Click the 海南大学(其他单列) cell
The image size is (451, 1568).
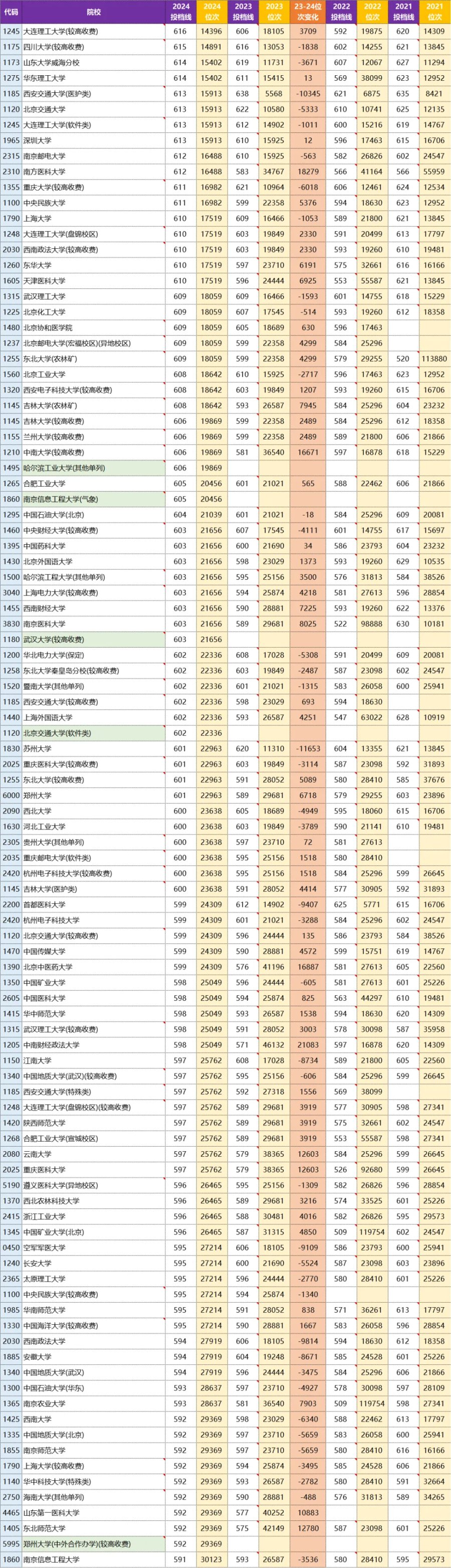(x=94, y=1497)
